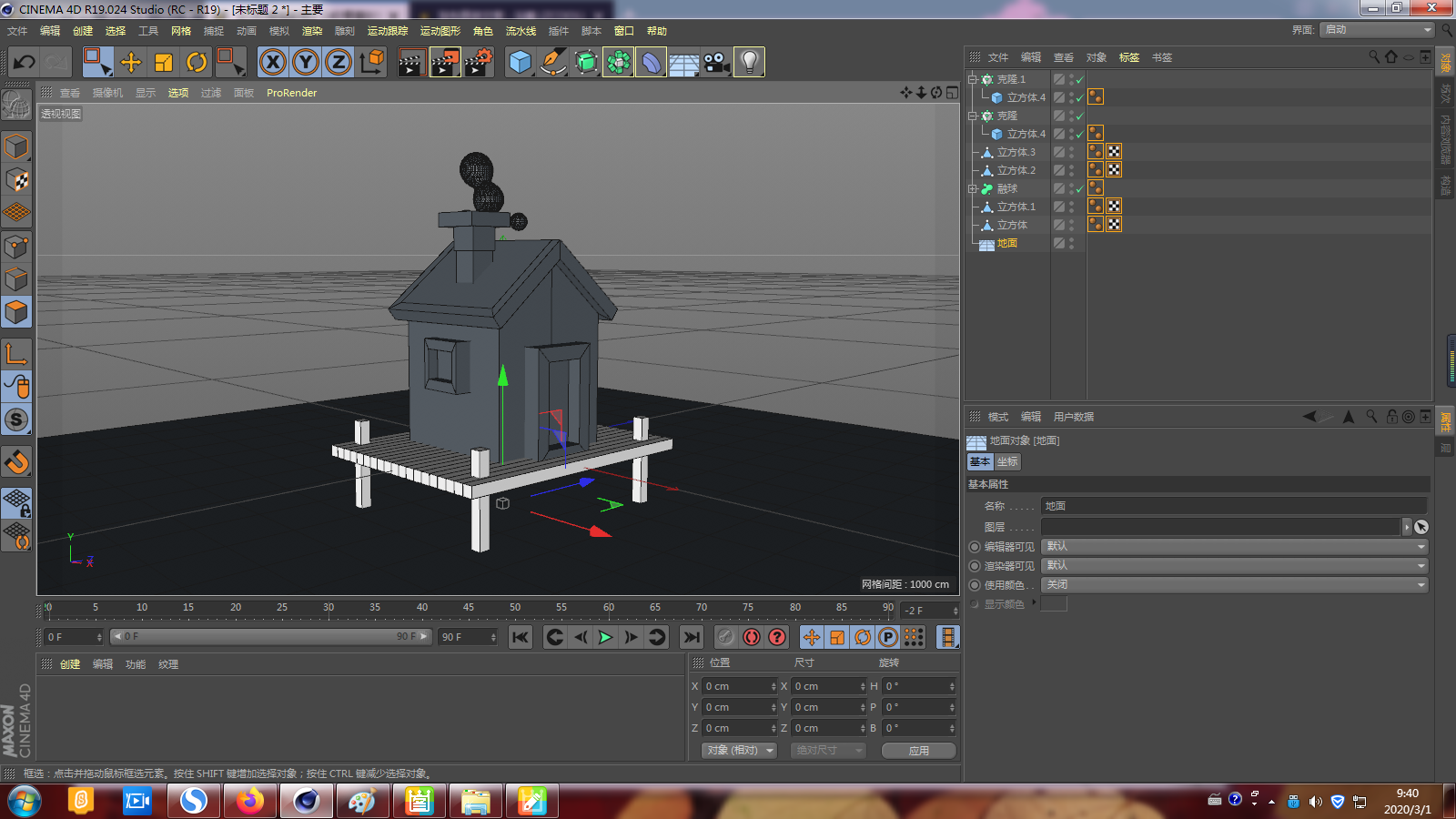This screenshot has width=1456, height=819.
Task: Click the 显示颜色 color swatch
Action: coord(1054,604)
